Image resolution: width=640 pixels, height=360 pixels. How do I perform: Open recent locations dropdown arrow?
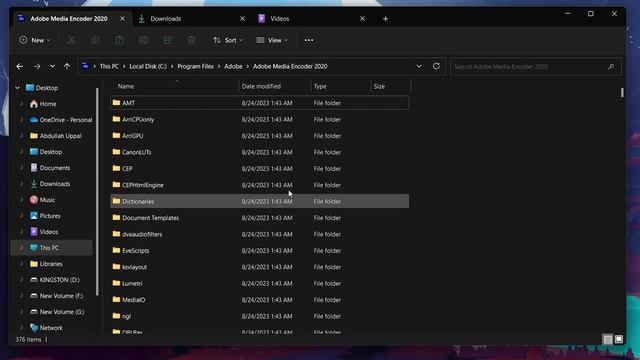coord(52,66)
